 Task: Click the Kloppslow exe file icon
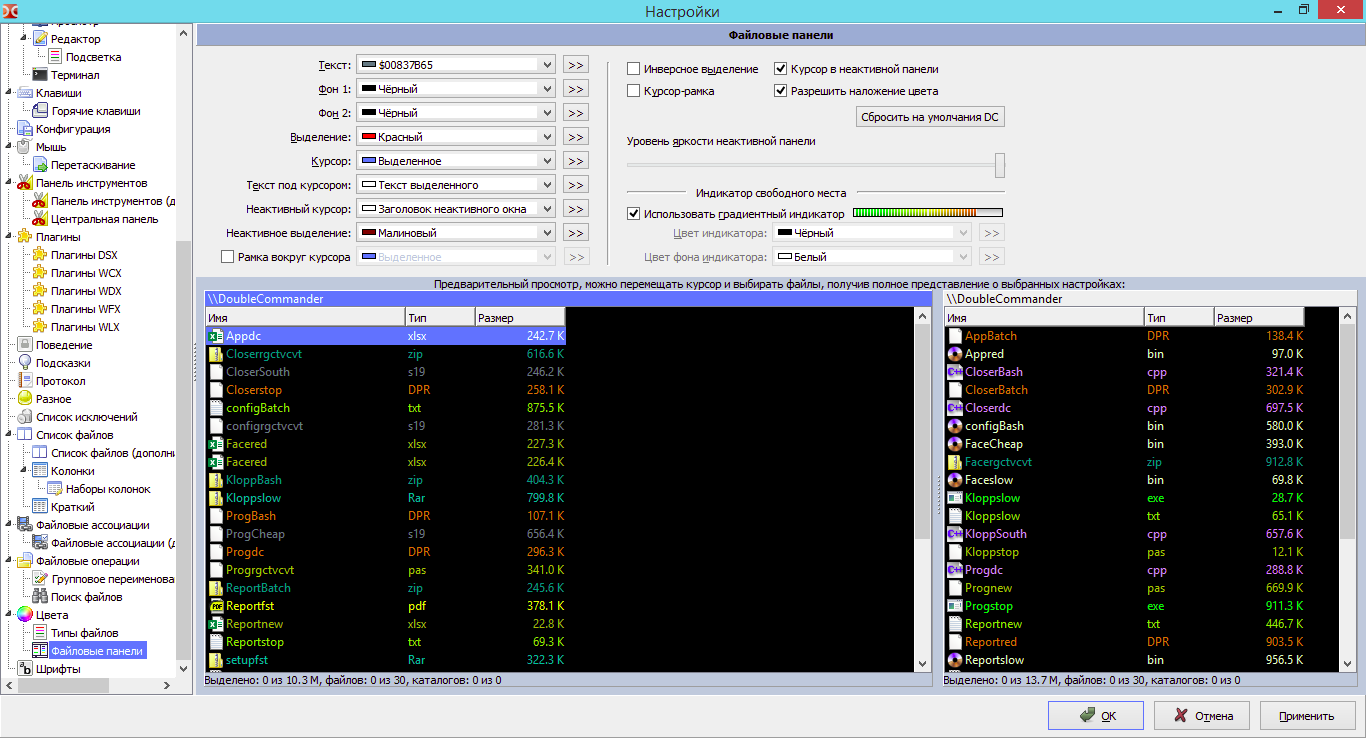coord(954,498)
